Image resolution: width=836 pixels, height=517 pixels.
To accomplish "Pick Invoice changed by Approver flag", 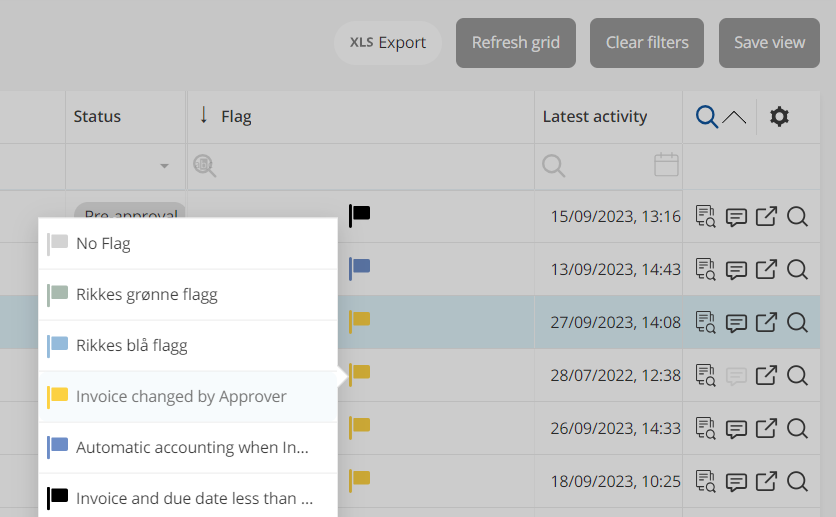I will tap(181, 397).
